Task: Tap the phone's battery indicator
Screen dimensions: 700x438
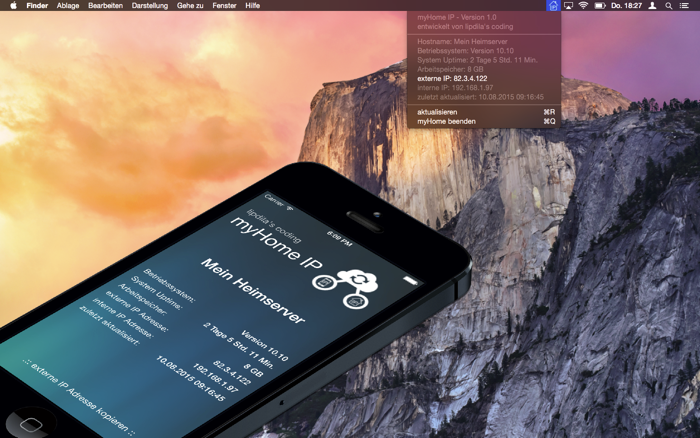Action: (x=410, y=280)
